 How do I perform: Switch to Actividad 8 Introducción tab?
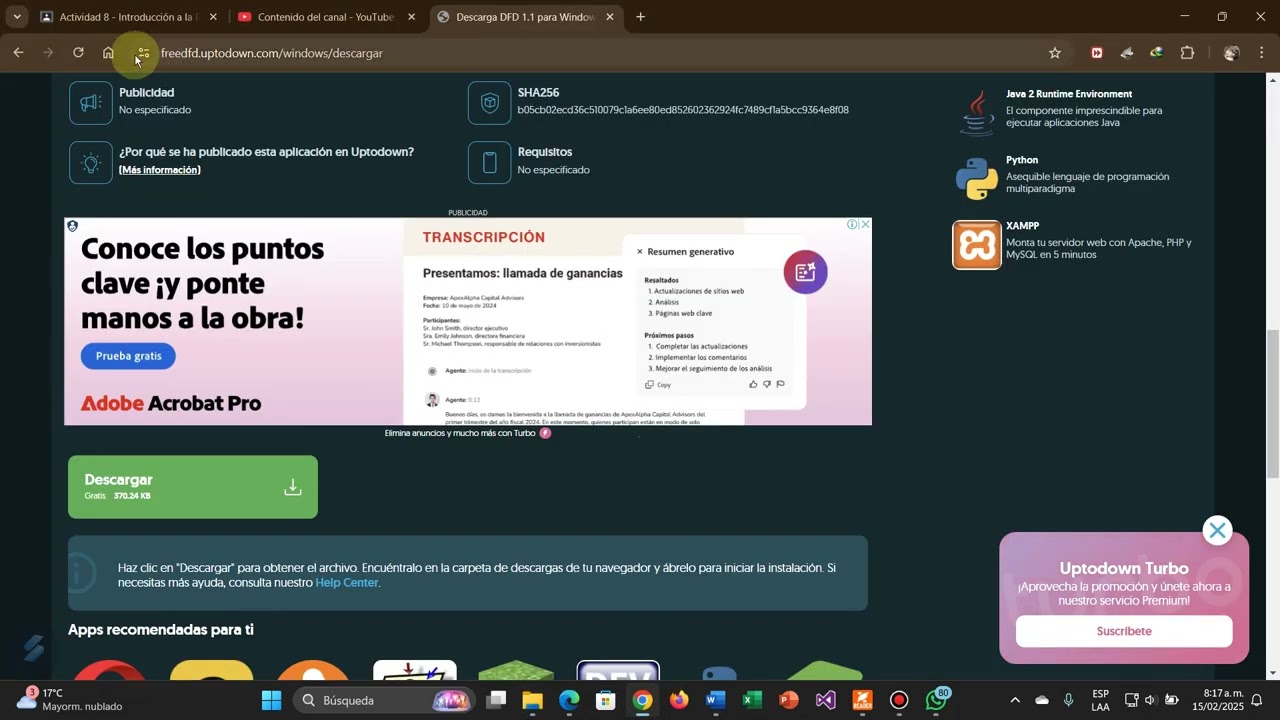point(127,17)
